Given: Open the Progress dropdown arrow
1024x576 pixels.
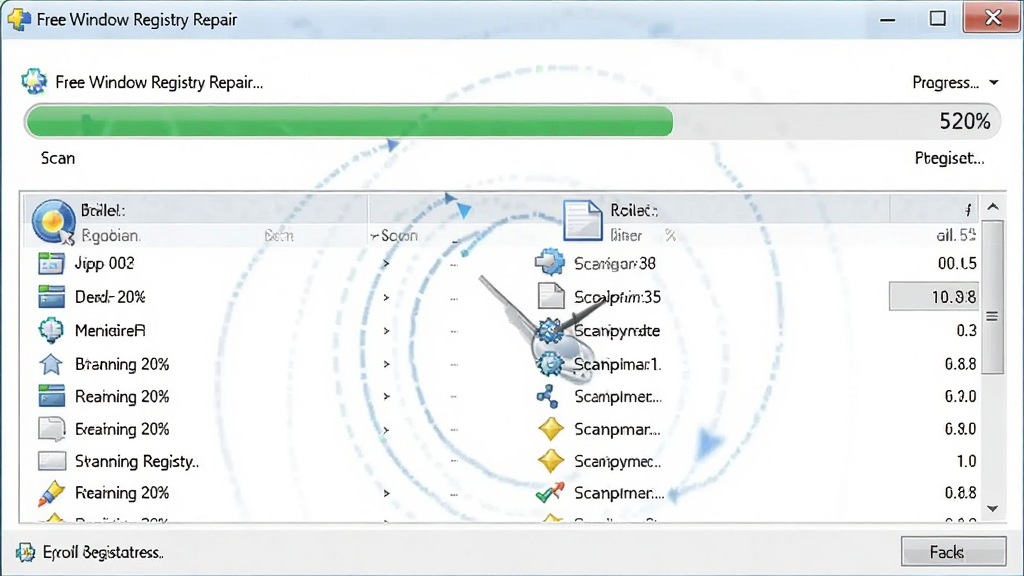Looking at the screenshot, I should 993,83.
